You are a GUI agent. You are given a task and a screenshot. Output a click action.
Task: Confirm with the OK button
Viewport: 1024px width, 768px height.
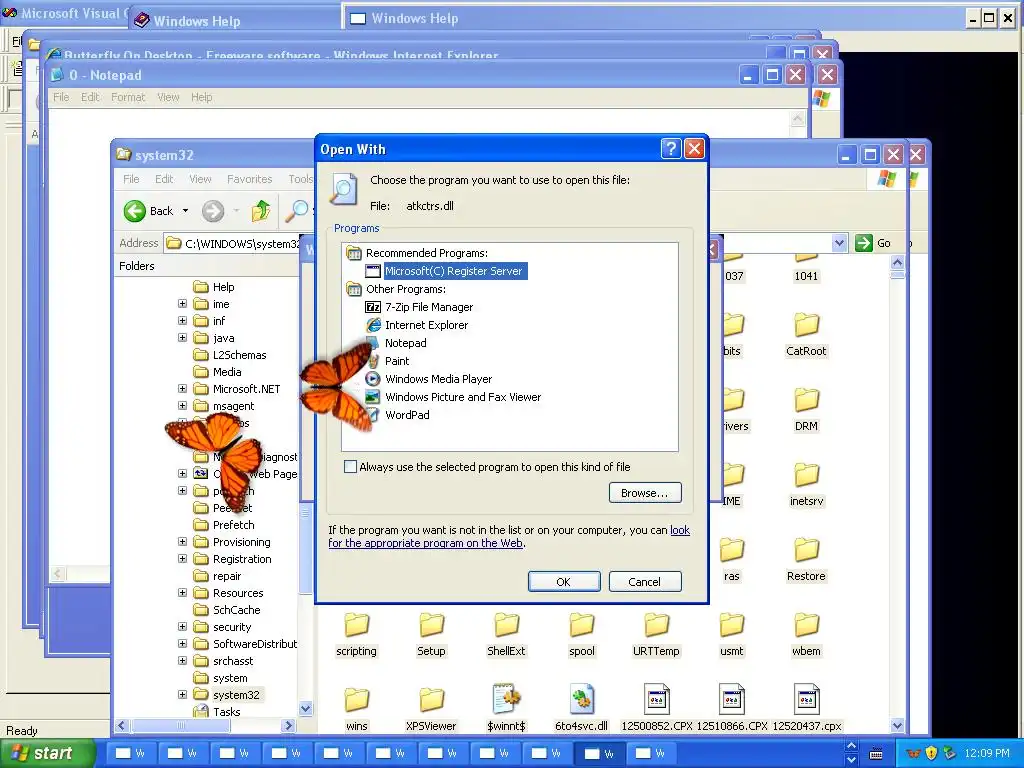tap(564, 582)
